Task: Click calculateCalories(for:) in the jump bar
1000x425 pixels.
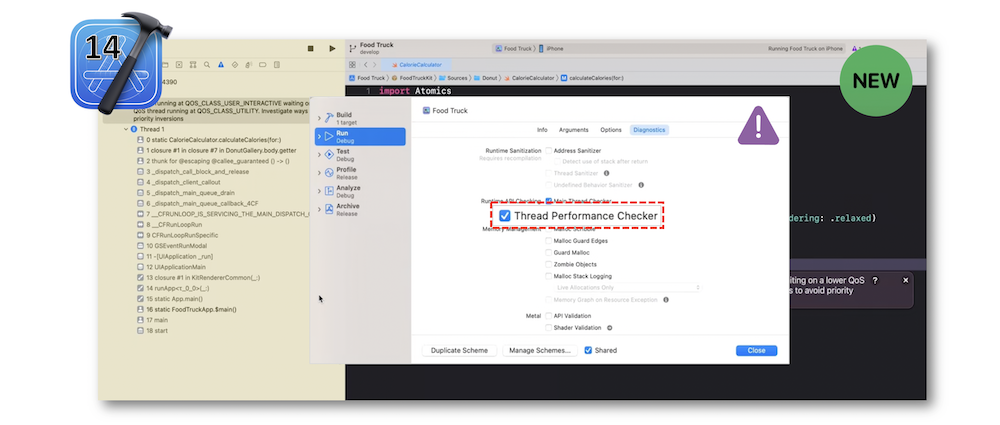Action: click(x=592, y=78)
